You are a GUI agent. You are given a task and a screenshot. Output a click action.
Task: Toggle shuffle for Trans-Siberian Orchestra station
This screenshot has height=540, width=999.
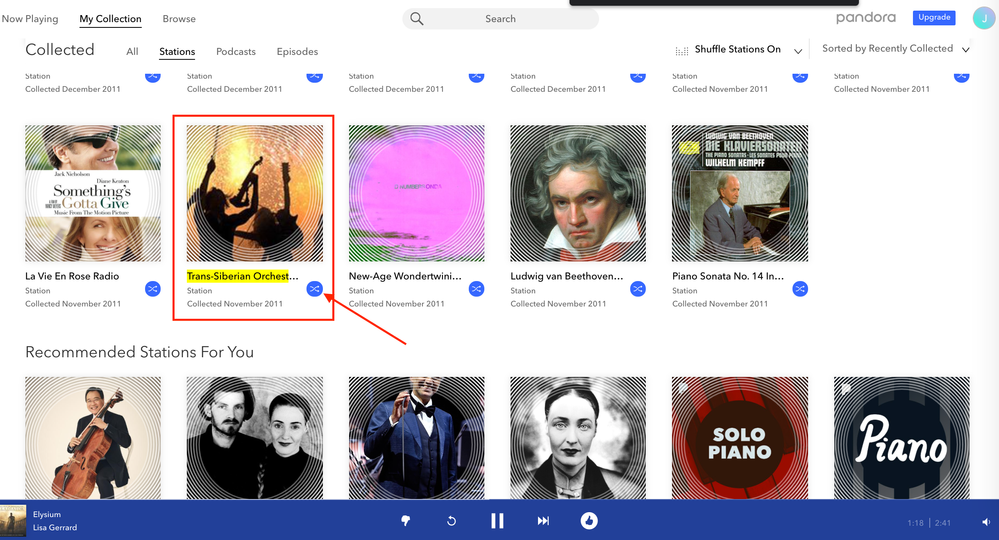(x=314, y=289)
